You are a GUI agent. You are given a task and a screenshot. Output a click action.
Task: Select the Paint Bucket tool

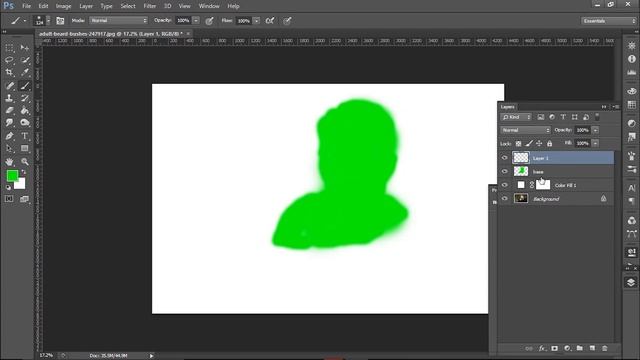pos(25,110)
